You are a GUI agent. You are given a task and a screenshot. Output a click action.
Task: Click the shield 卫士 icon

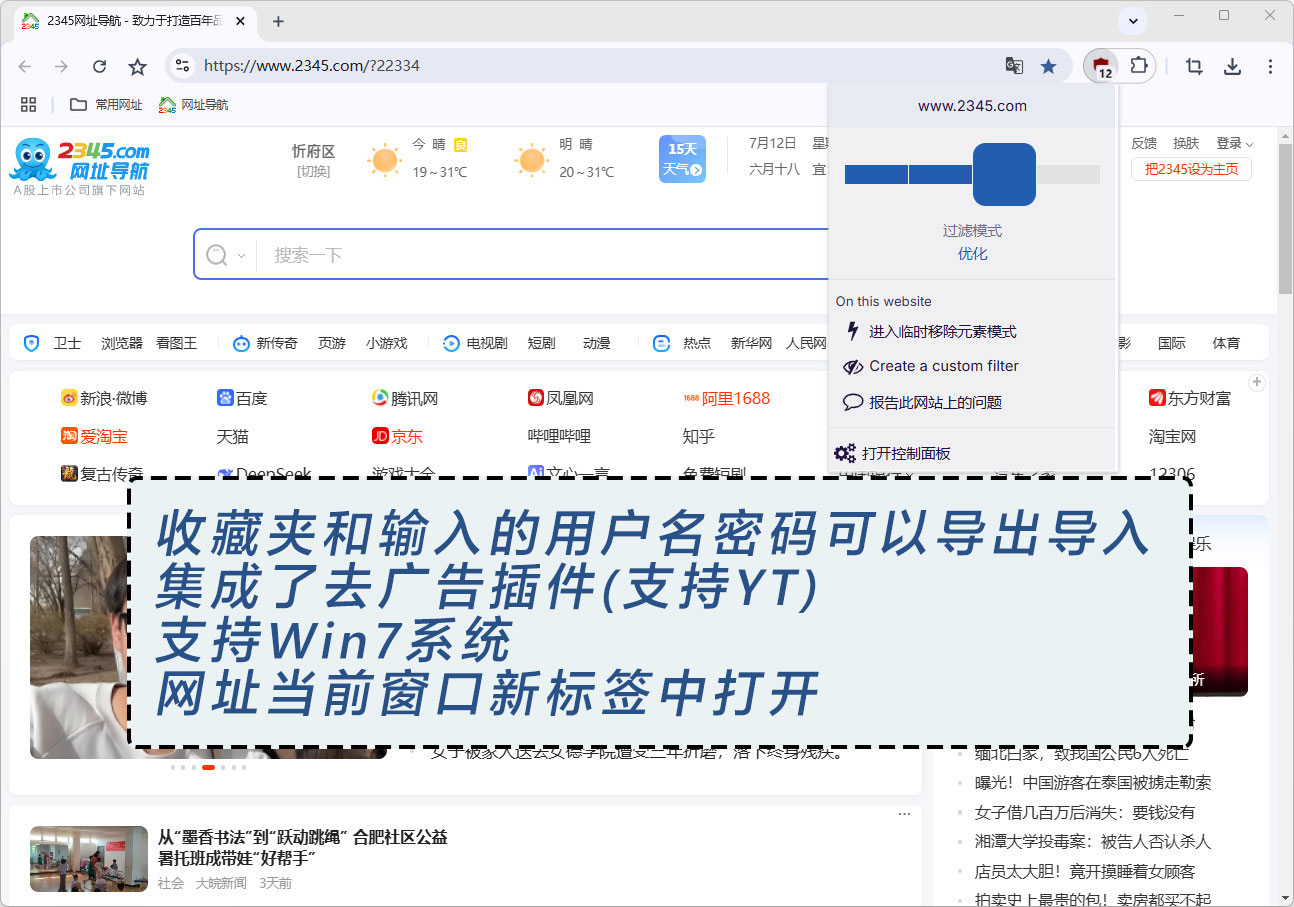pos(31,343)
